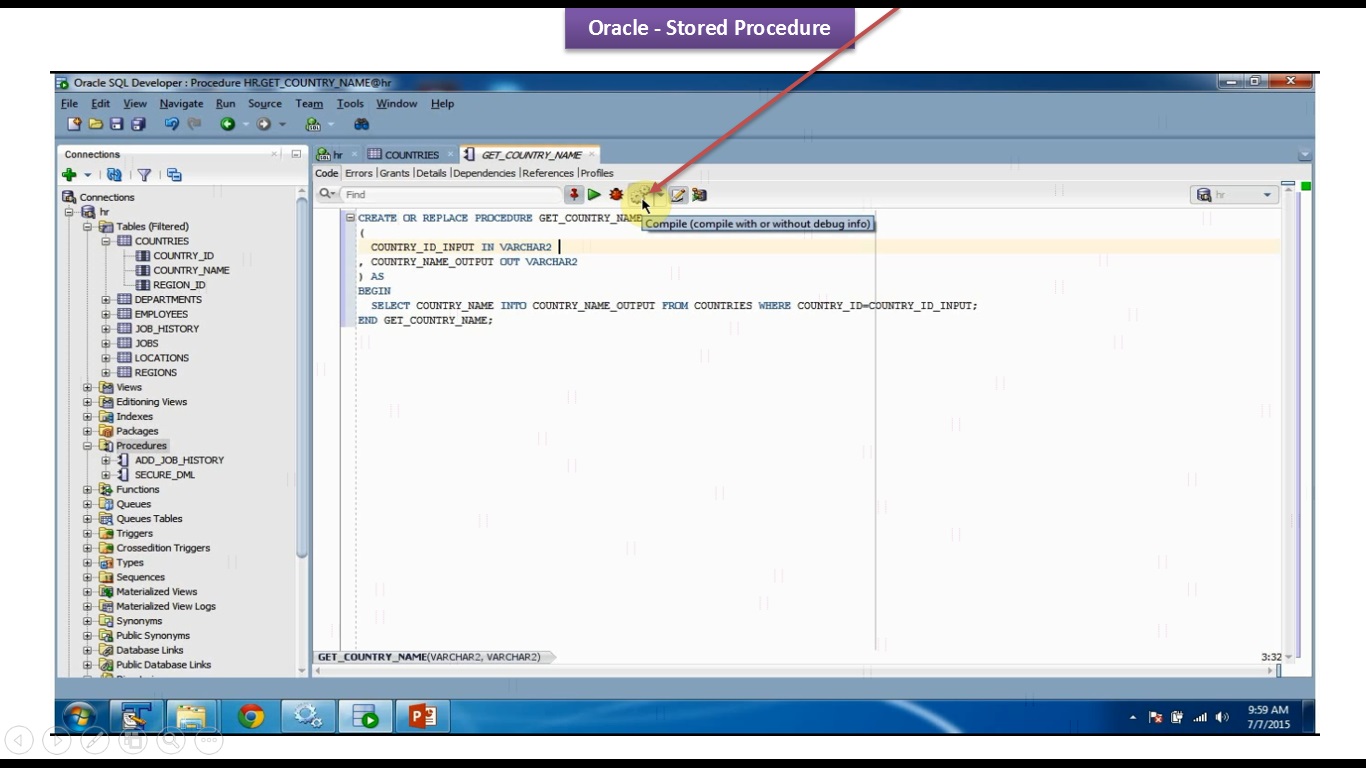Click the Open folder toolbar icon
Viewport: 1366px width, 768px height.
pos(95,124)
